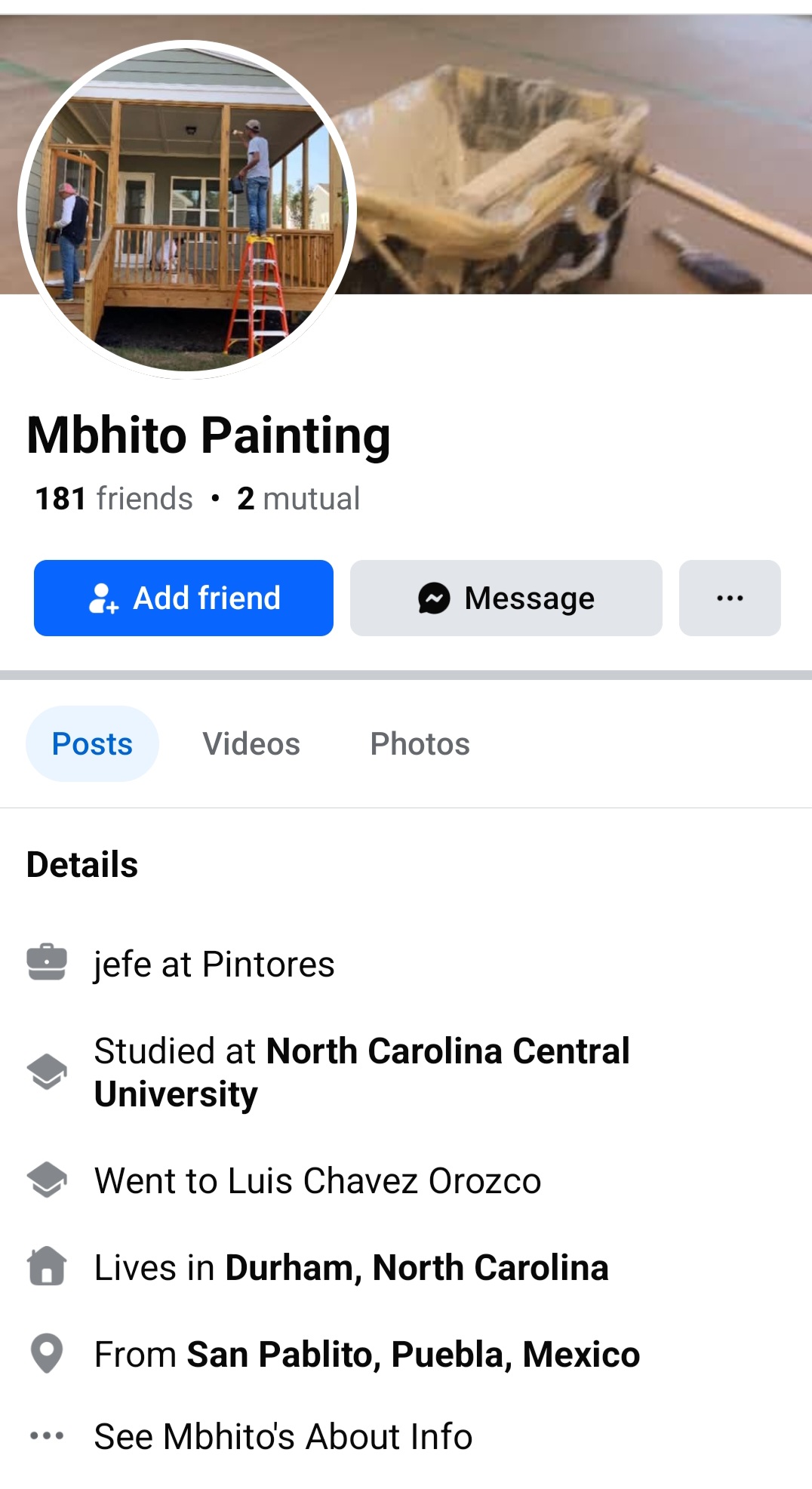This screenshot has width=812, height=1489.
Task: View the circular profile picture
Action: (x=187, y=209)
